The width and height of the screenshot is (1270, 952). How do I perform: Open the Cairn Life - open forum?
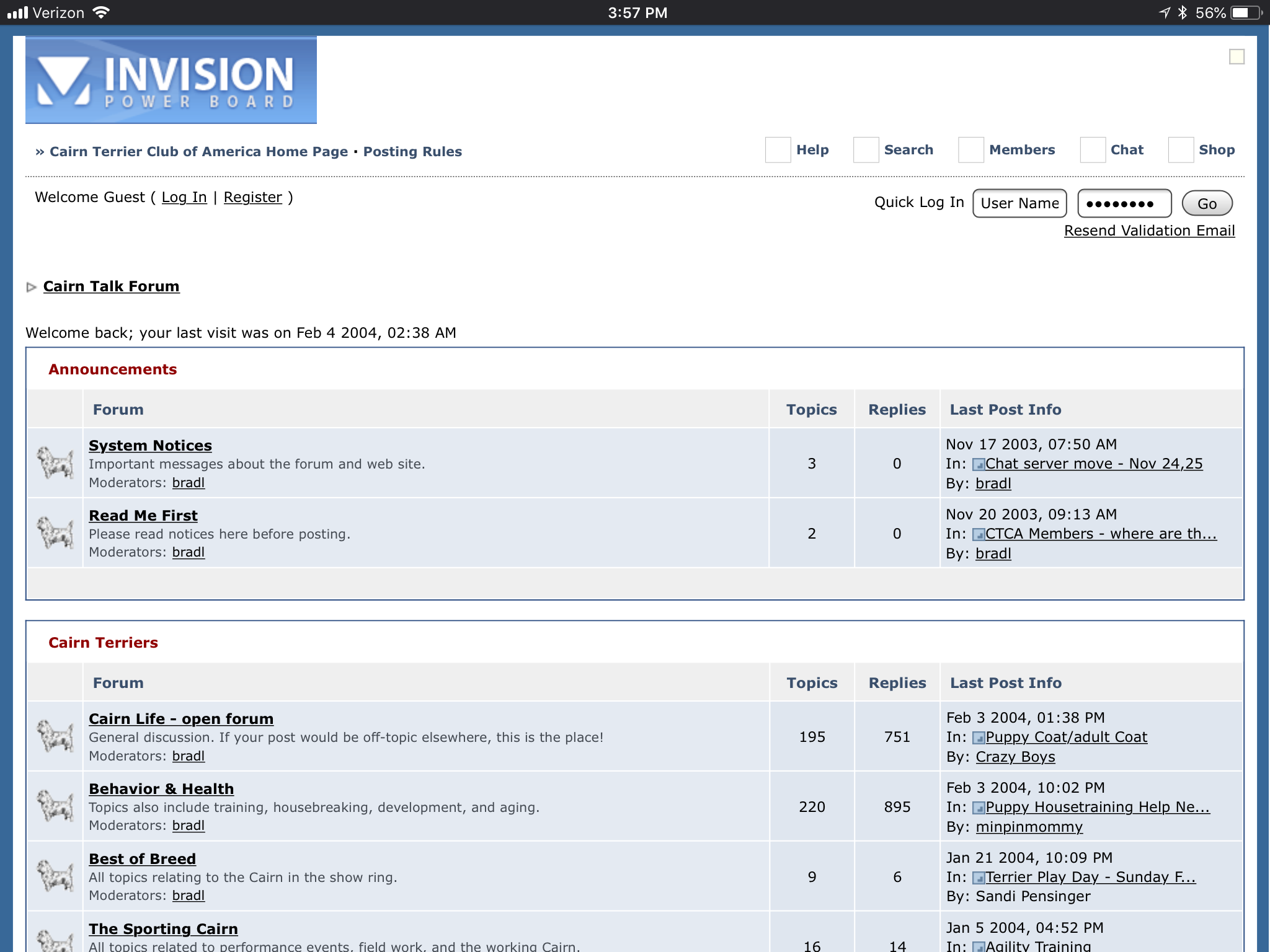click(181, 719)
